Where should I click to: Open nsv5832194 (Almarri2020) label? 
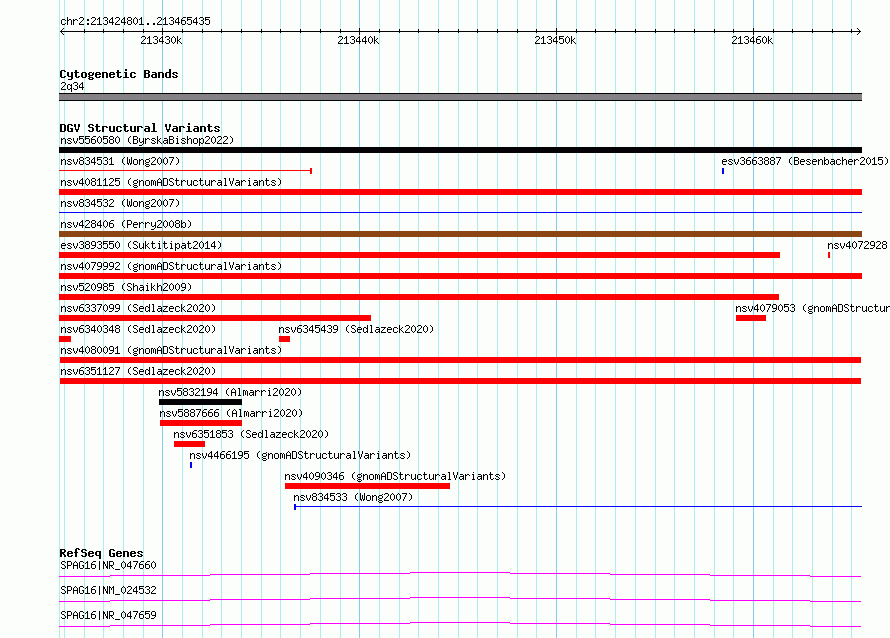(x=230, y=392)
